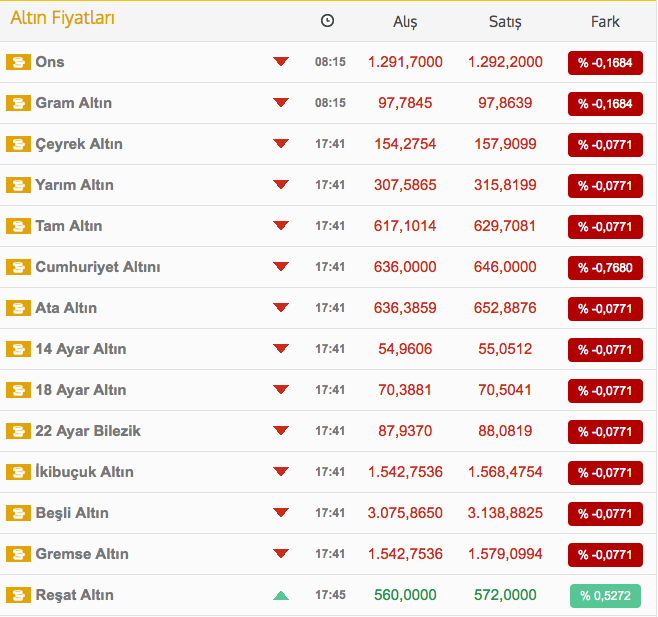Click the Alış column header
The image size is (658, 617).
[x=405, y=22]
